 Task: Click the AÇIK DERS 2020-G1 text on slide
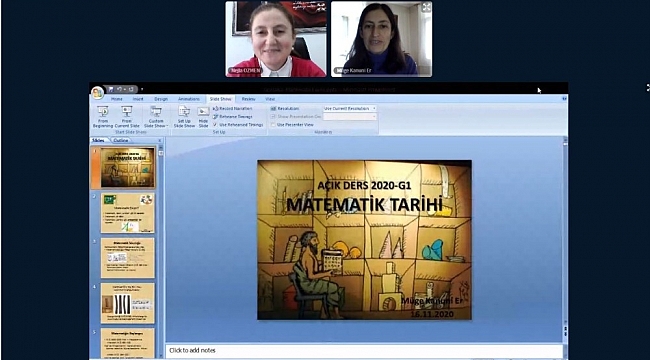[x=364, y=186]
